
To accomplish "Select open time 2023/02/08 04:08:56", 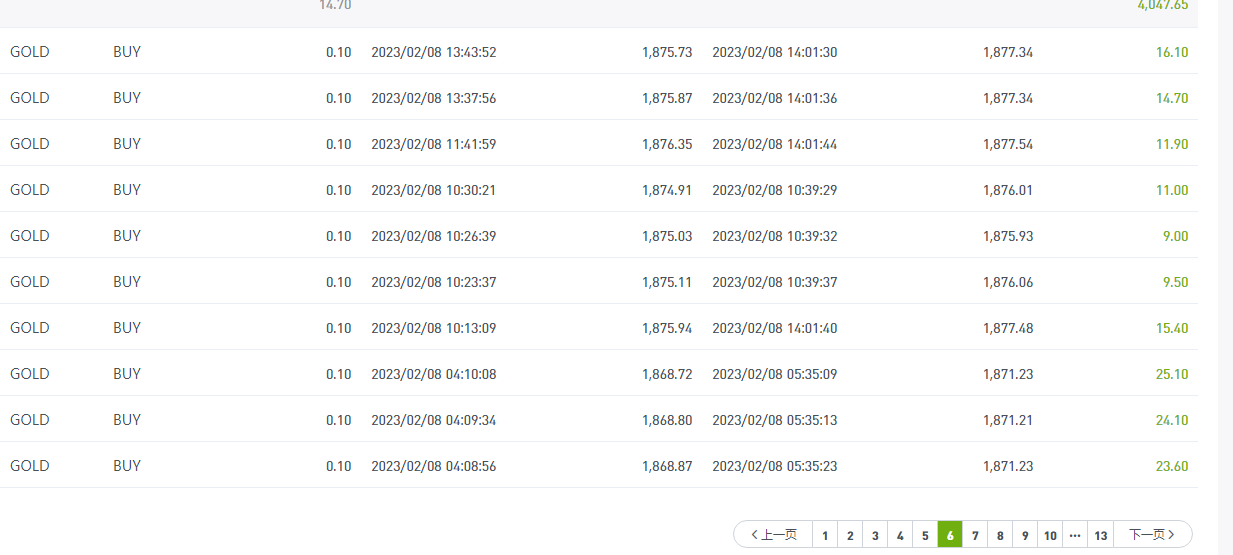I will pos(433,466).
